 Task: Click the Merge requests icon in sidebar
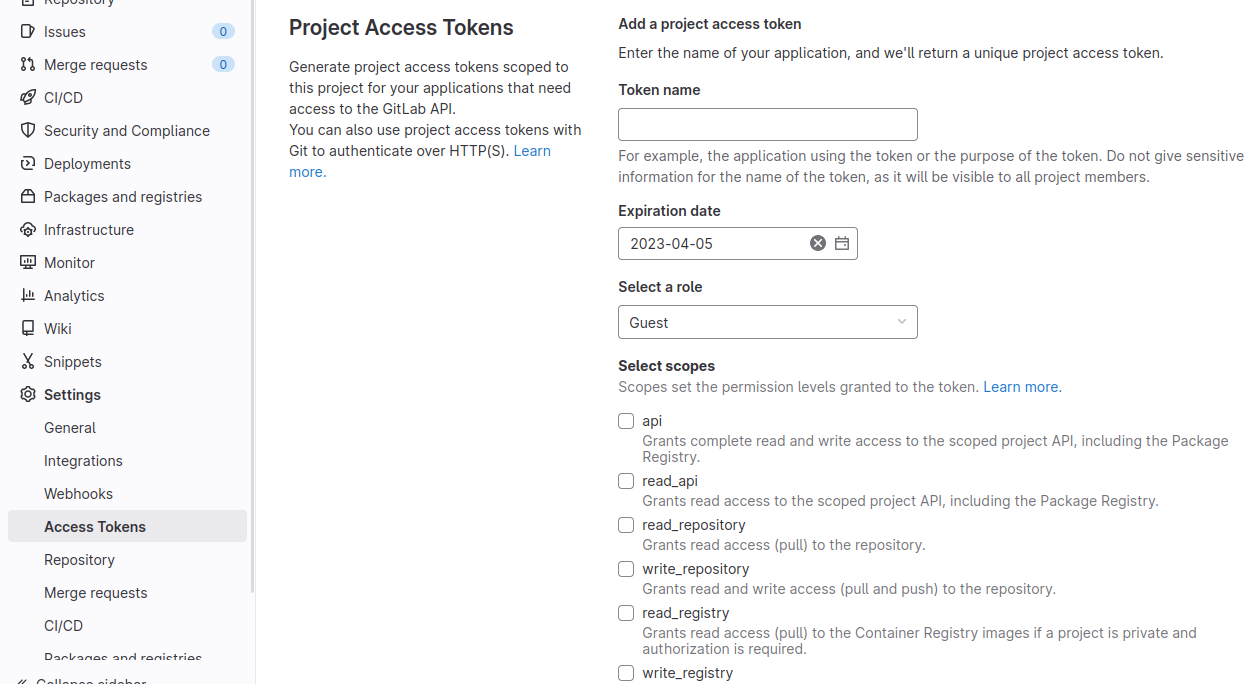pyautogui.click(x=28, y=65)
